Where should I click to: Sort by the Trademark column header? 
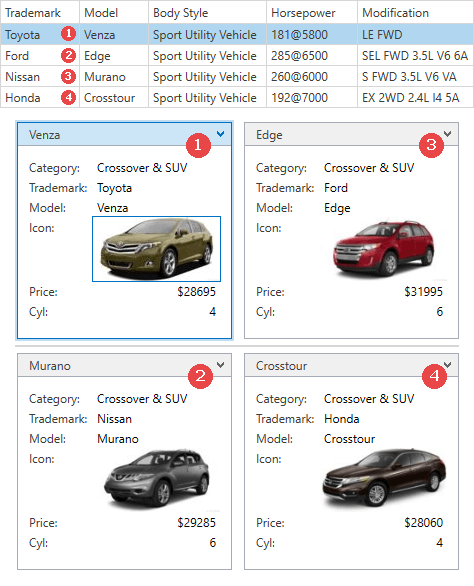coord(40,13)
